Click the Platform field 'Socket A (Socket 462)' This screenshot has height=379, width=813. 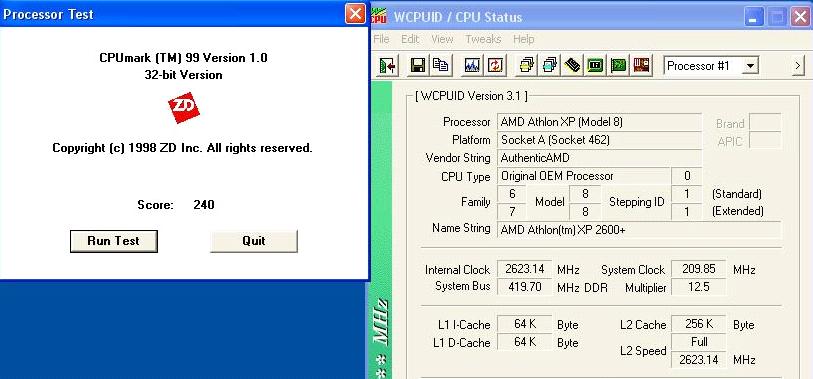pyautogui.click(x=599, y=140)
